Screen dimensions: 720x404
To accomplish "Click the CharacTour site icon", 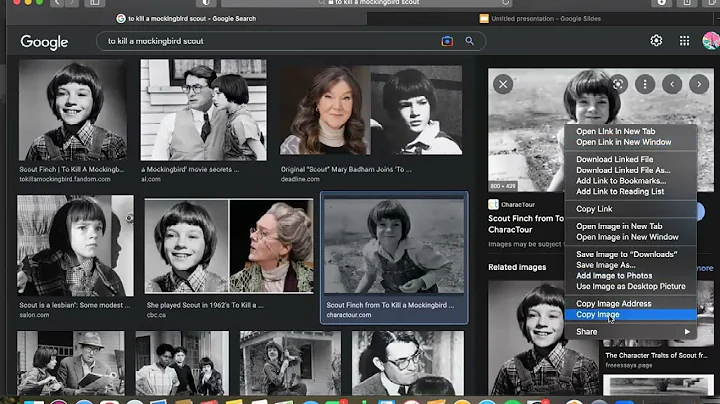I will tap(493, 204).
